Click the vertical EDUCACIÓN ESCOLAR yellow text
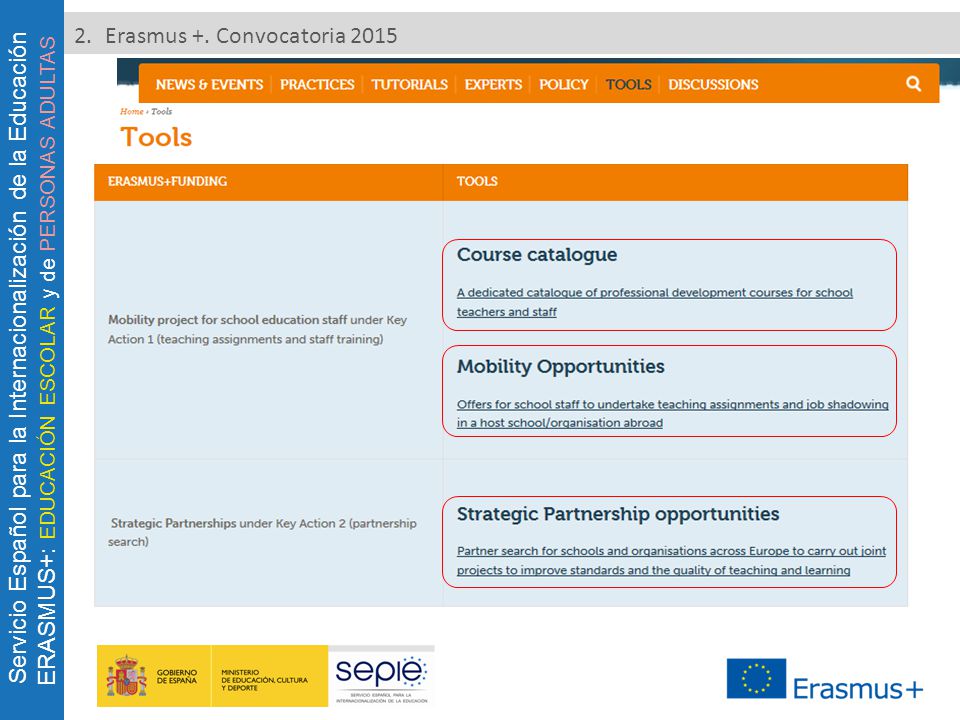Image resolution: width=960 pixels, height=720 pixels. [47, 422]
